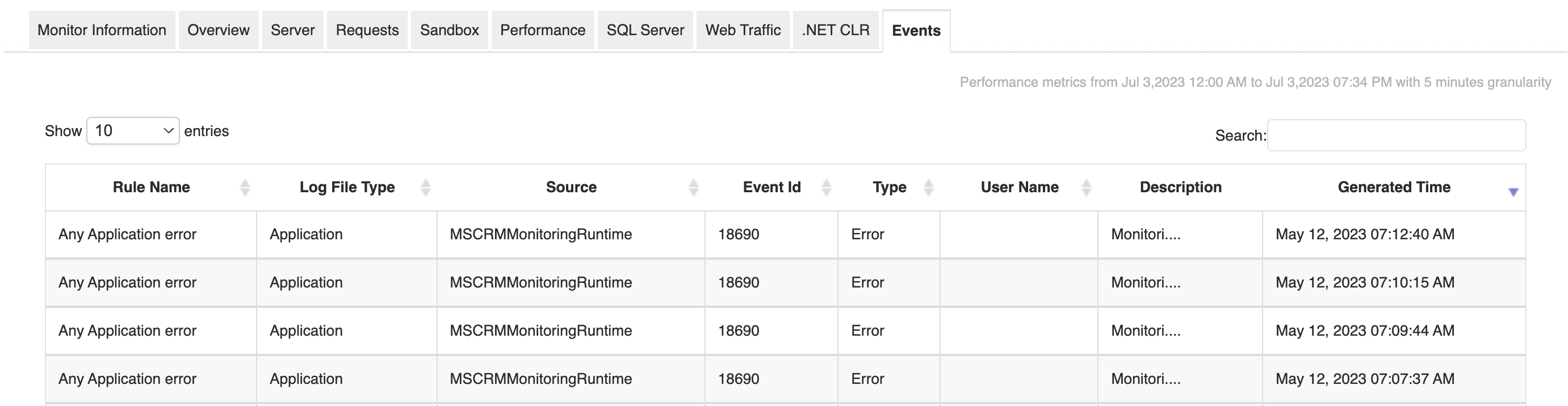1568x406 pixels.
Task: Go to the Server tab
Action: (292, 31)
